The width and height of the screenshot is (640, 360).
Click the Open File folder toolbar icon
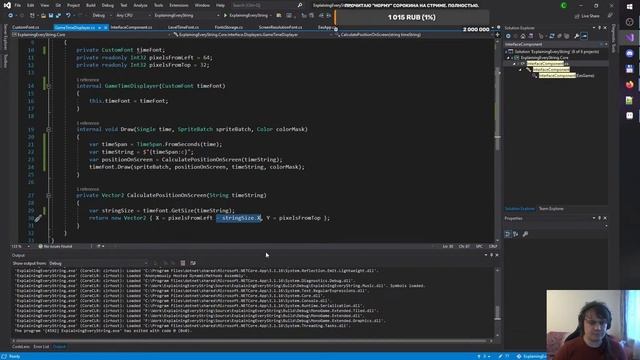point(43,16)
